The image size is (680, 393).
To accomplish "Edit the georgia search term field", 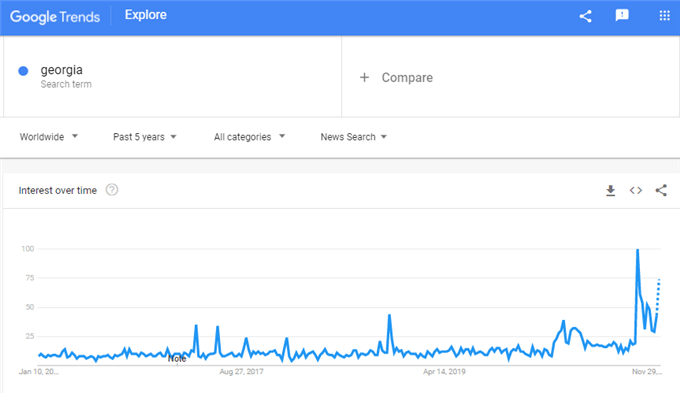I will click(x=173, y=76).
